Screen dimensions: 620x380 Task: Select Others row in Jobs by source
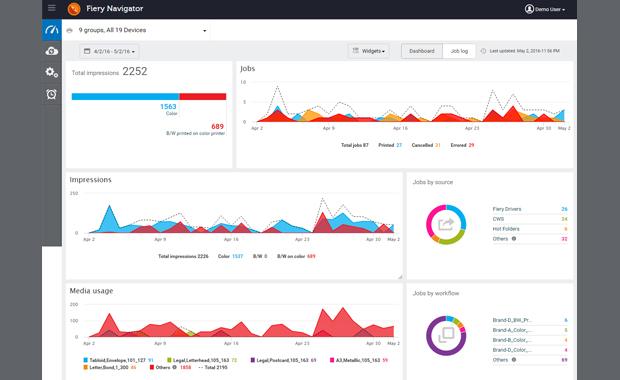coord(530,239)
